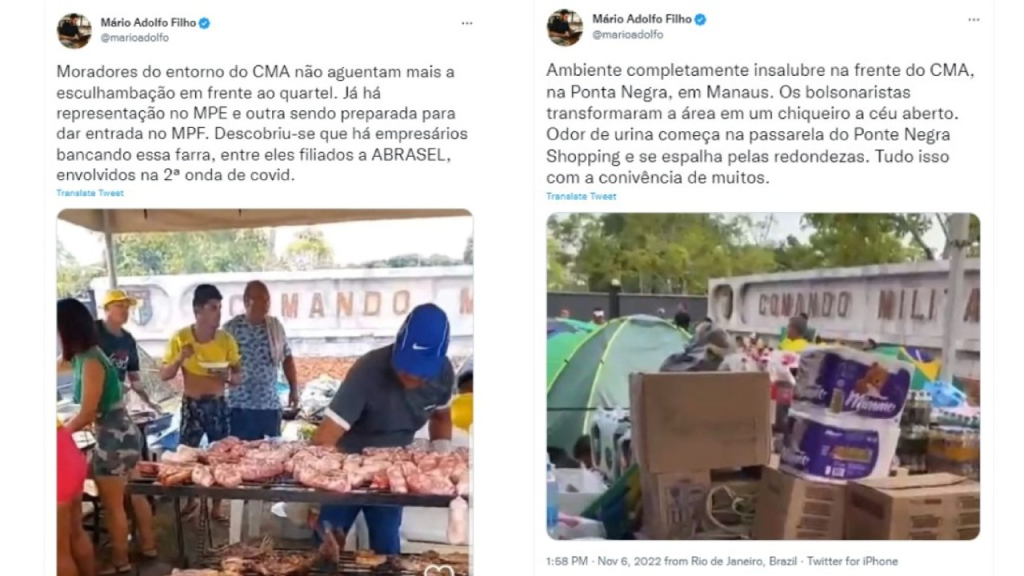Open the left tweet's three-dot more menu

[466, 24]
